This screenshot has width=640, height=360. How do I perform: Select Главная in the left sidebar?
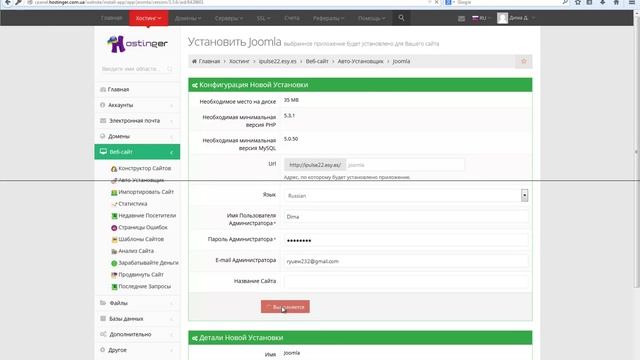[137, 89]
